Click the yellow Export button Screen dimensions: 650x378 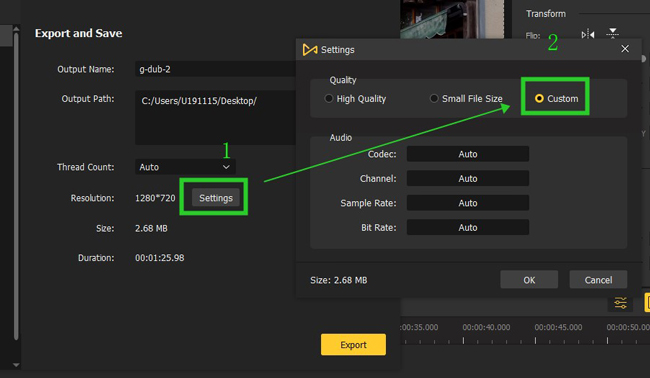tap(353, 344)
